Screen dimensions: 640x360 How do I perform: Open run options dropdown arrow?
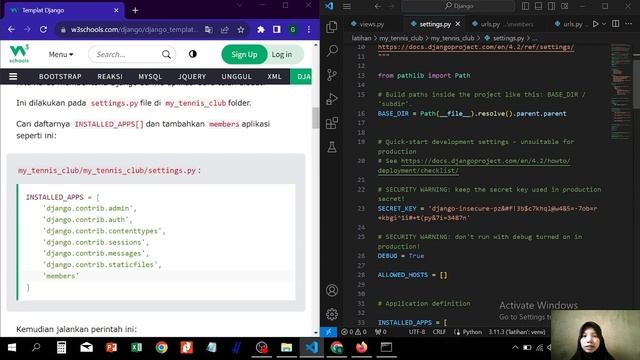tap(604, 24)
